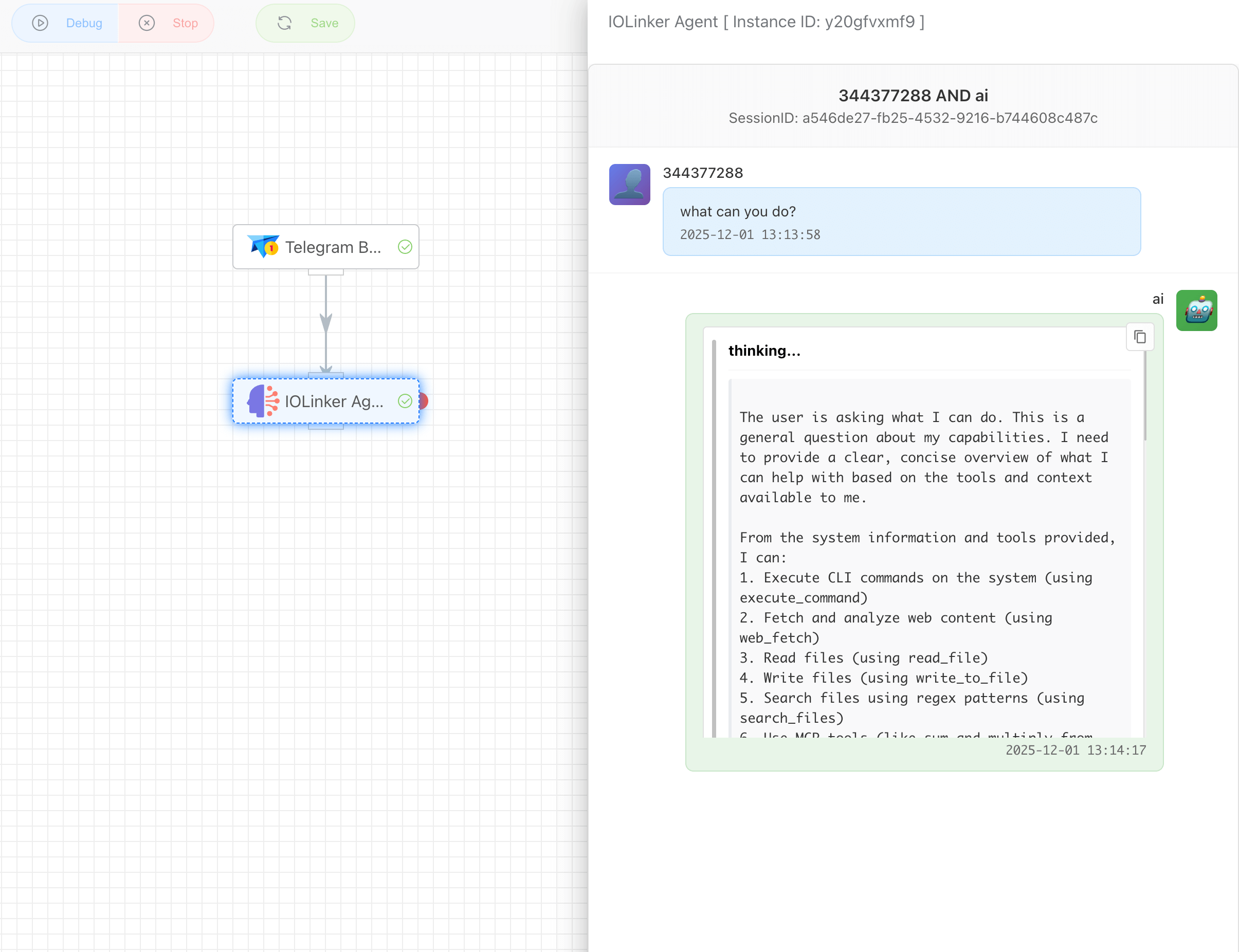This screenshot has height=952, width=1239.
Task: Click the Telegram paper plane icon
Action: click(263, 247)
